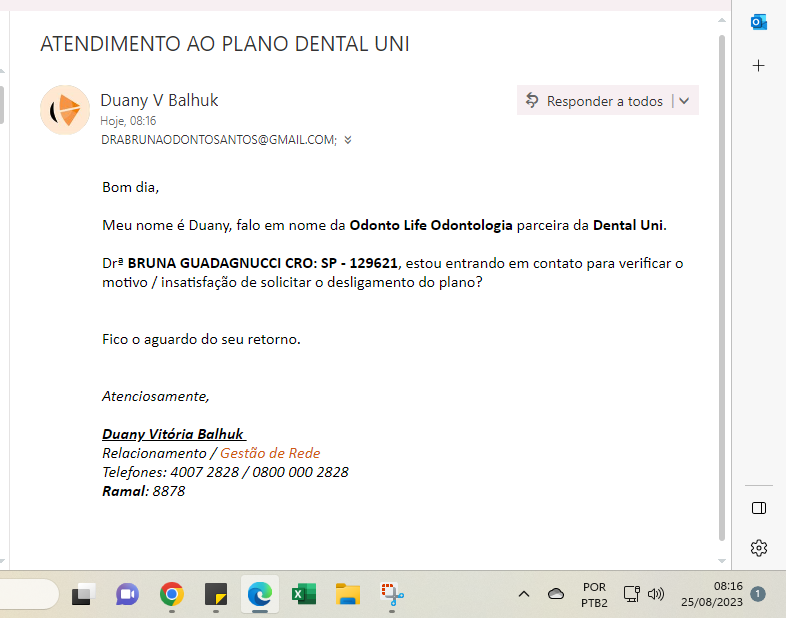
Task: Open Google Chrome from taskbar
Action: point(171,594)
